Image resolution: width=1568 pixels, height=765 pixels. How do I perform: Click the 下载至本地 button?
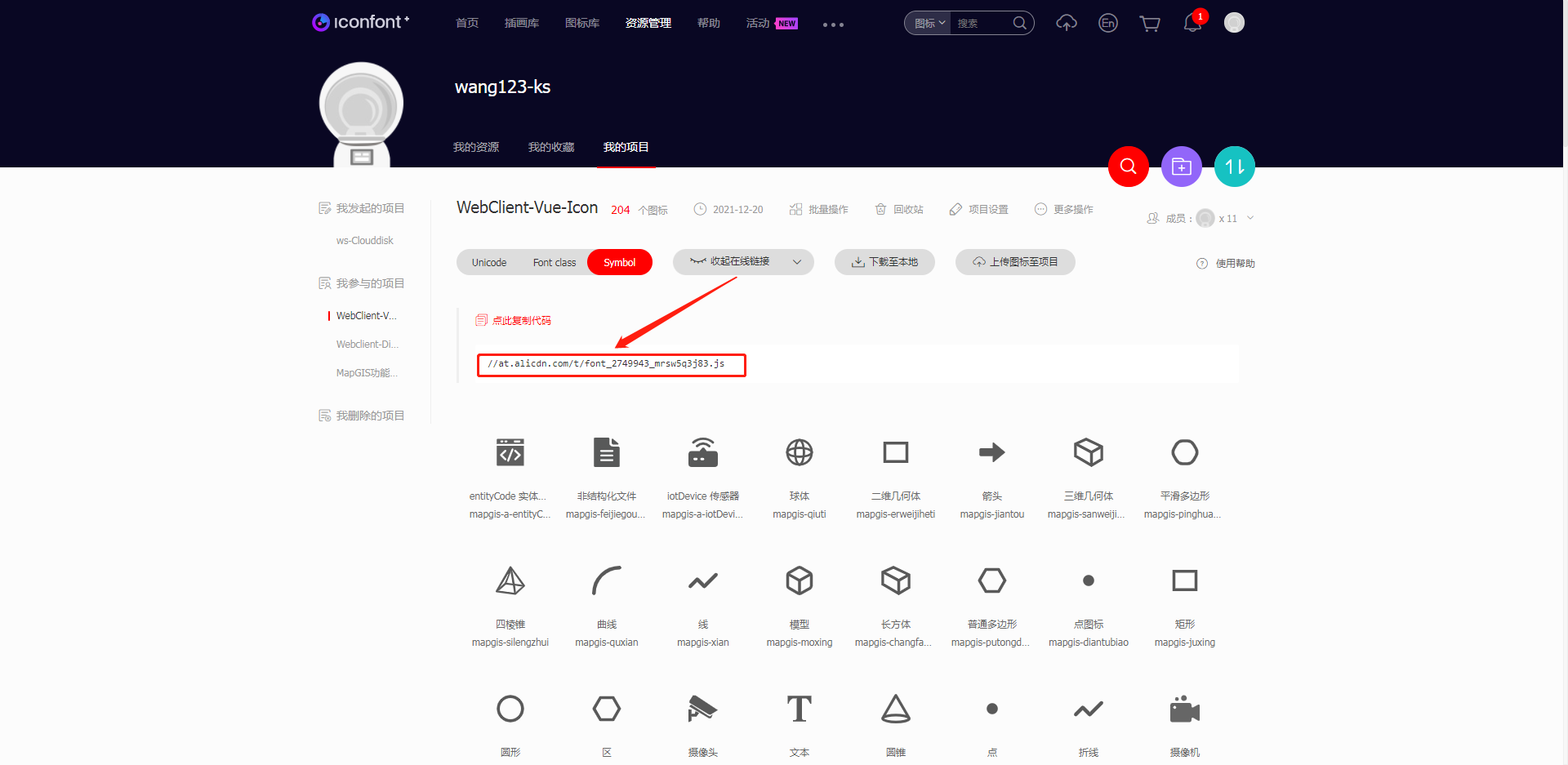[884, 262]
